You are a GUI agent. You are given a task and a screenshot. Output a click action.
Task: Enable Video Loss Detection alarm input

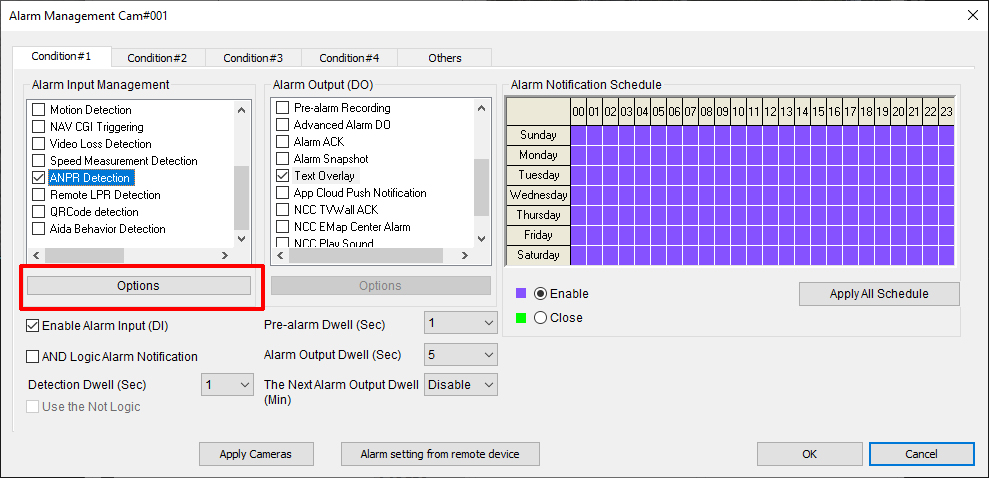[x=39, y=144]
